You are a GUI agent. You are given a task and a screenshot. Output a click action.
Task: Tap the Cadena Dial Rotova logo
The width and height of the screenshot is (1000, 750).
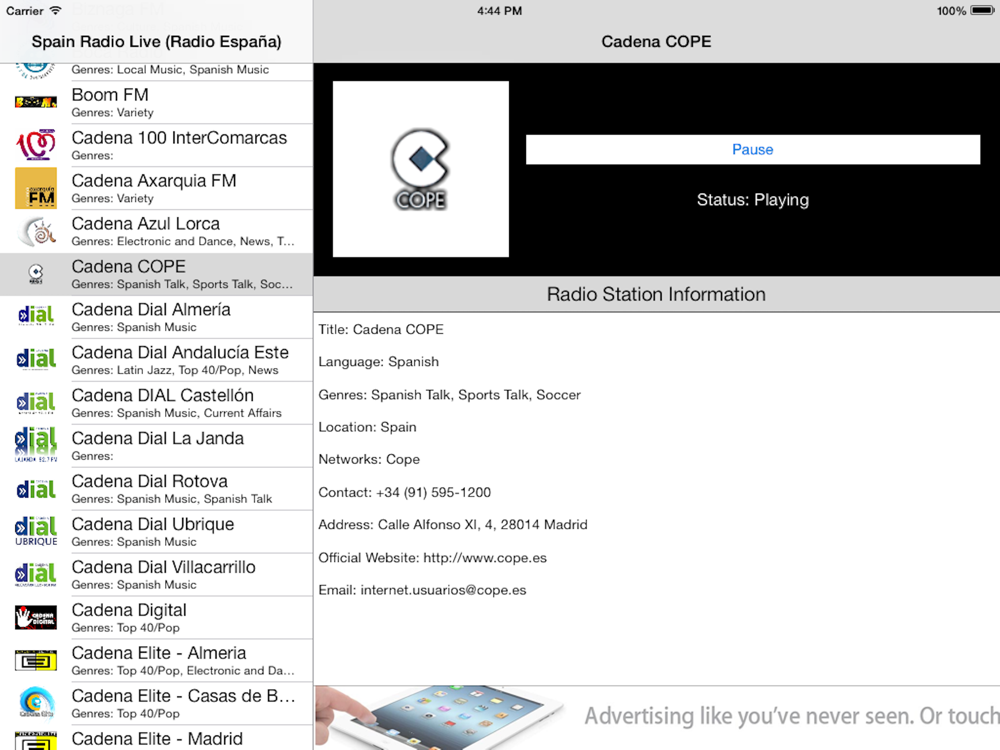tap(36, 489)
